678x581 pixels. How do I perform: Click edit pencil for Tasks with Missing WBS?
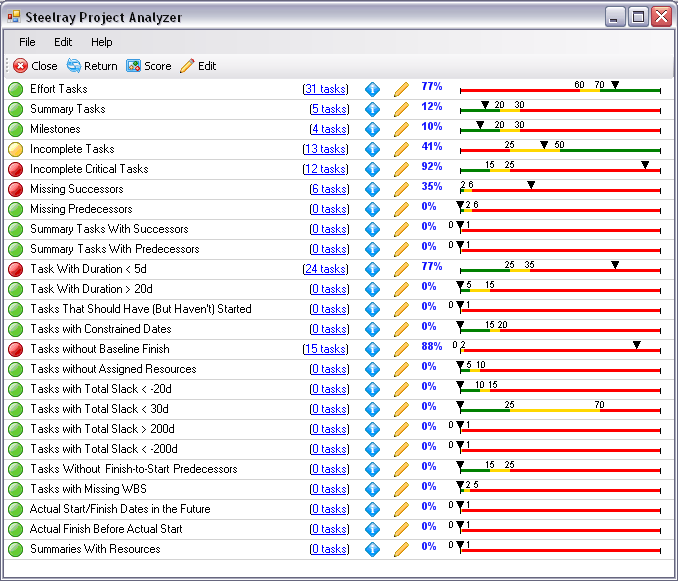click(x=401, y=489)
